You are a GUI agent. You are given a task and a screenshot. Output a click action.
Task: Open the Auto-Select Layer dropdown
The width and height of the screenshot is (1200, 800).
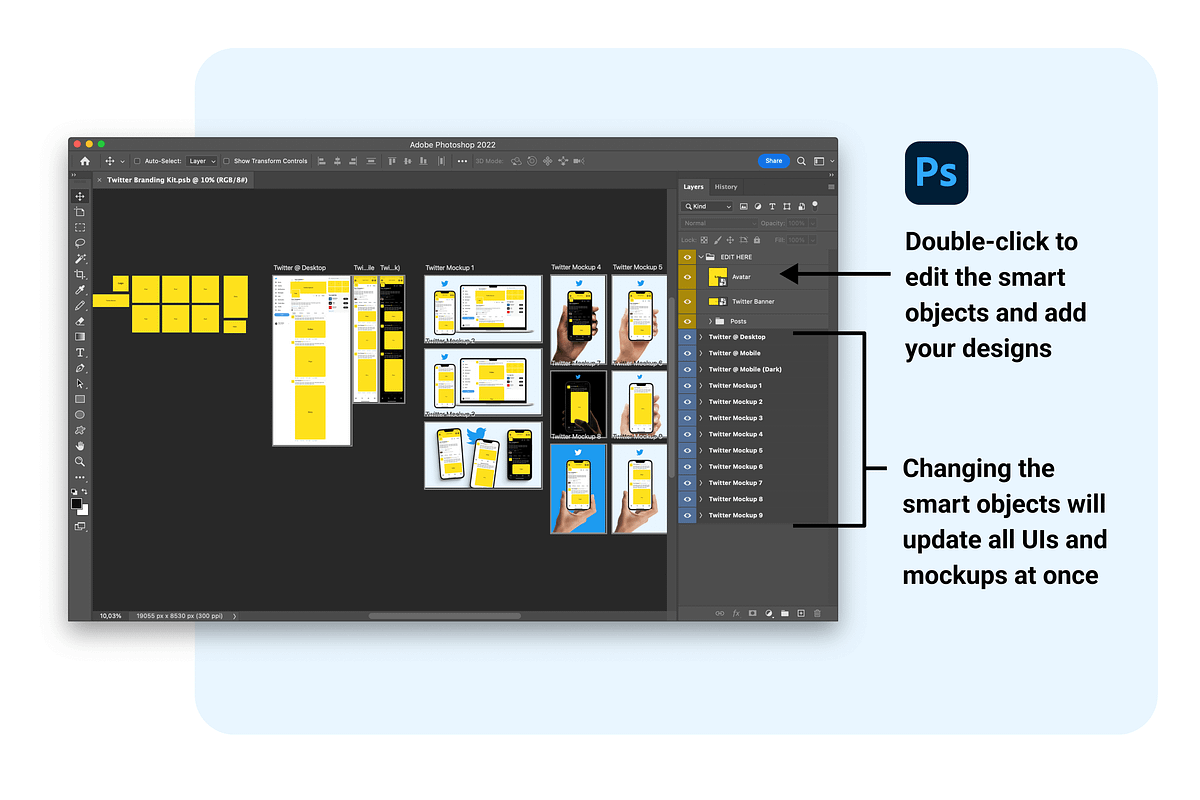pos(202,160)
